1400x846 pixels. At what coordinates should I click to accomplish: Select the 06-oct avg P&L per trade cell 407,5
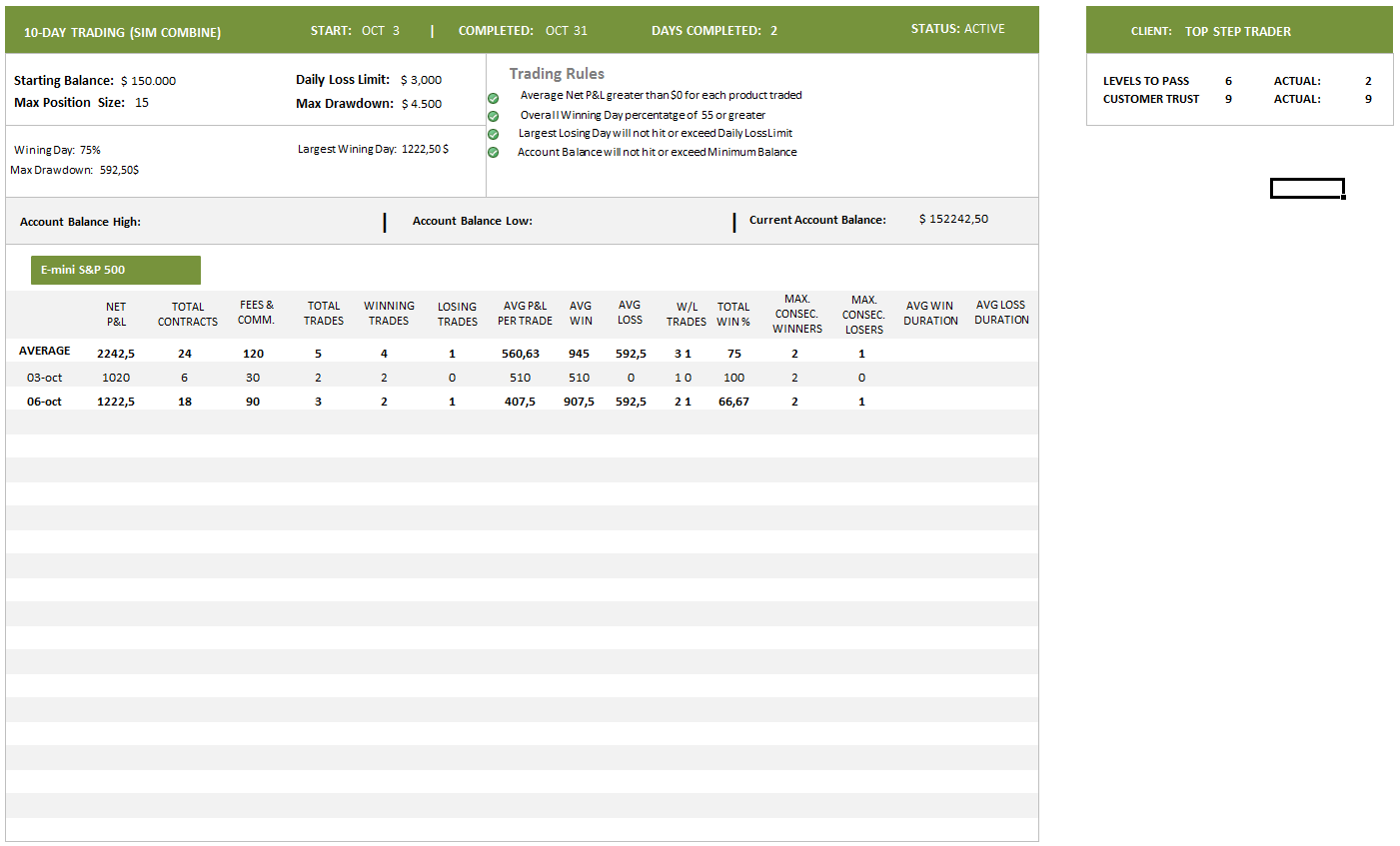coord(520,402)
